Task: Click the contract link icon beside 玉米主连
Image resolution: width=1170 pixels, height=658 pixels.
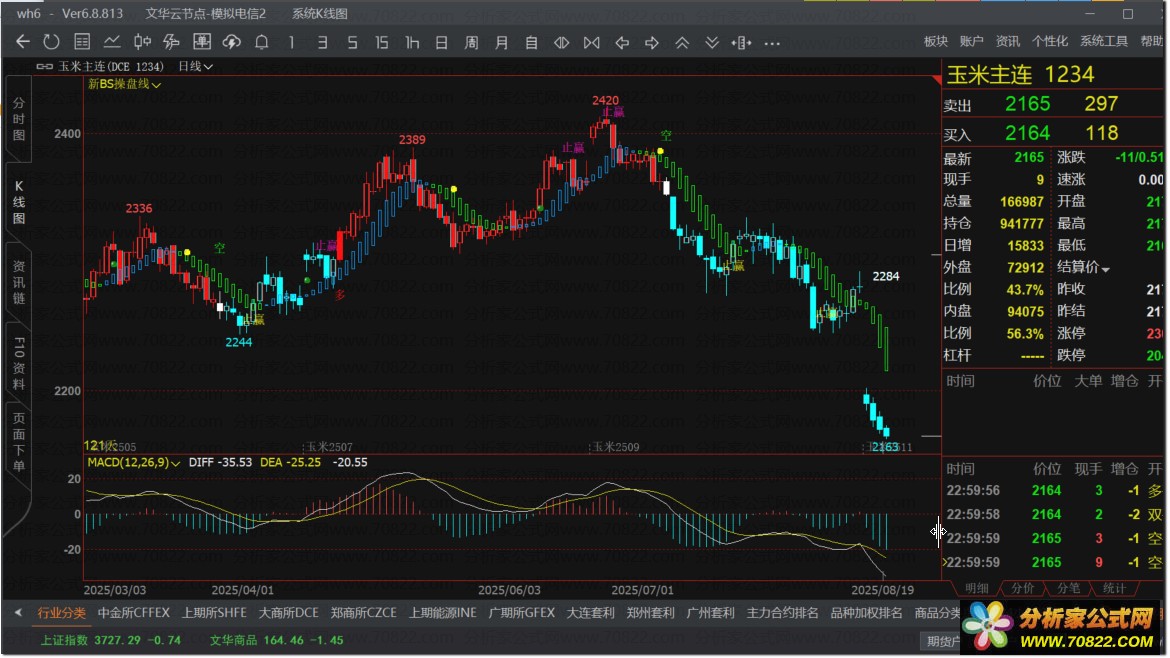Action: coord(45,66)
